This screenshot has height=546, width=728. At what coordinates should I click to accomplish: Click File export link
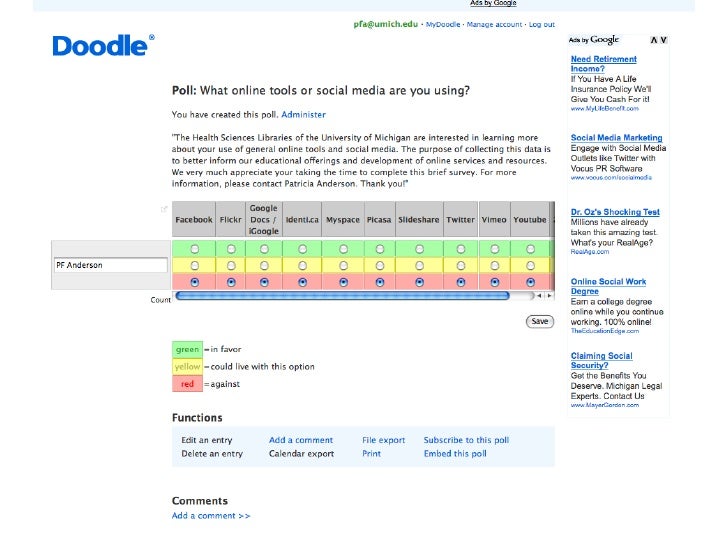[384, 440]
